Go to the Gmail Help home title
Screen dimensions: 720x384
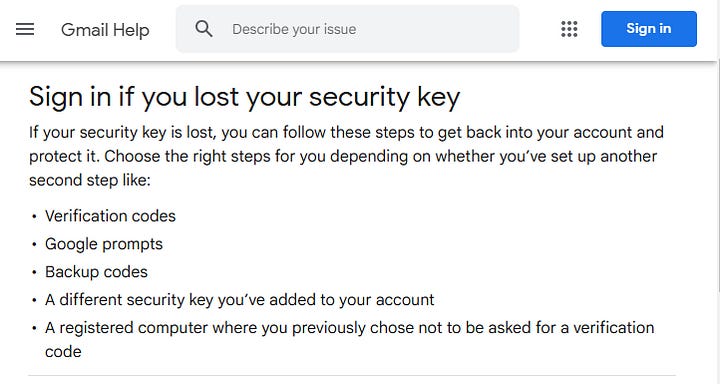pos(105,30)
